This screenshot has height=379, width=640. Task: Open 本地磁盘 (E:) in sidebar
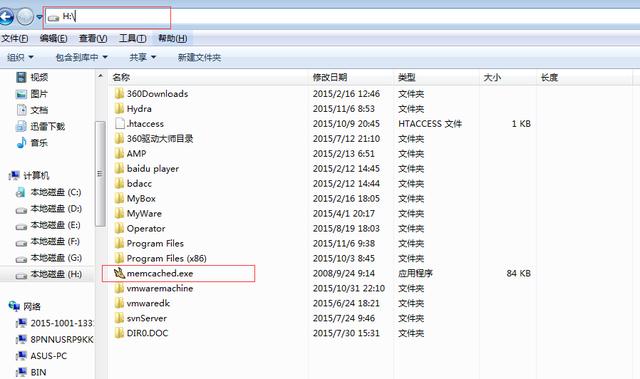click(48, 225)
